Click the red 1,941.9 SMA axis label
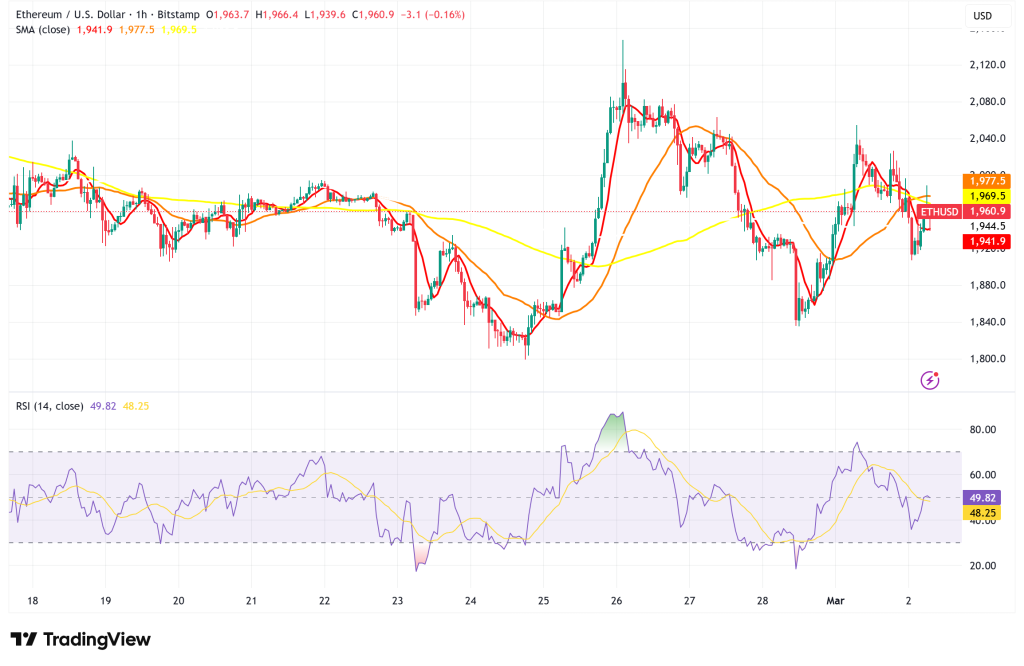This screenshot has width=1024, height=666. coord(985,241)
